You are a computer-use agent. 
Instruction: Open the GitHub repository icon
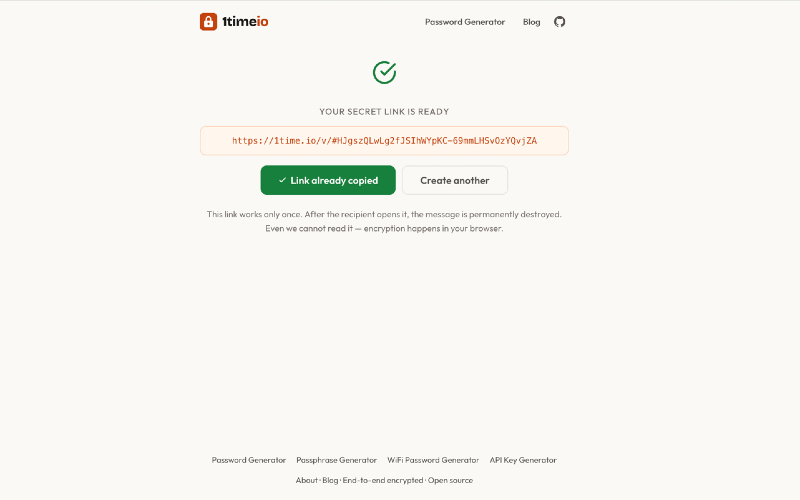click(x=560, y=22)
